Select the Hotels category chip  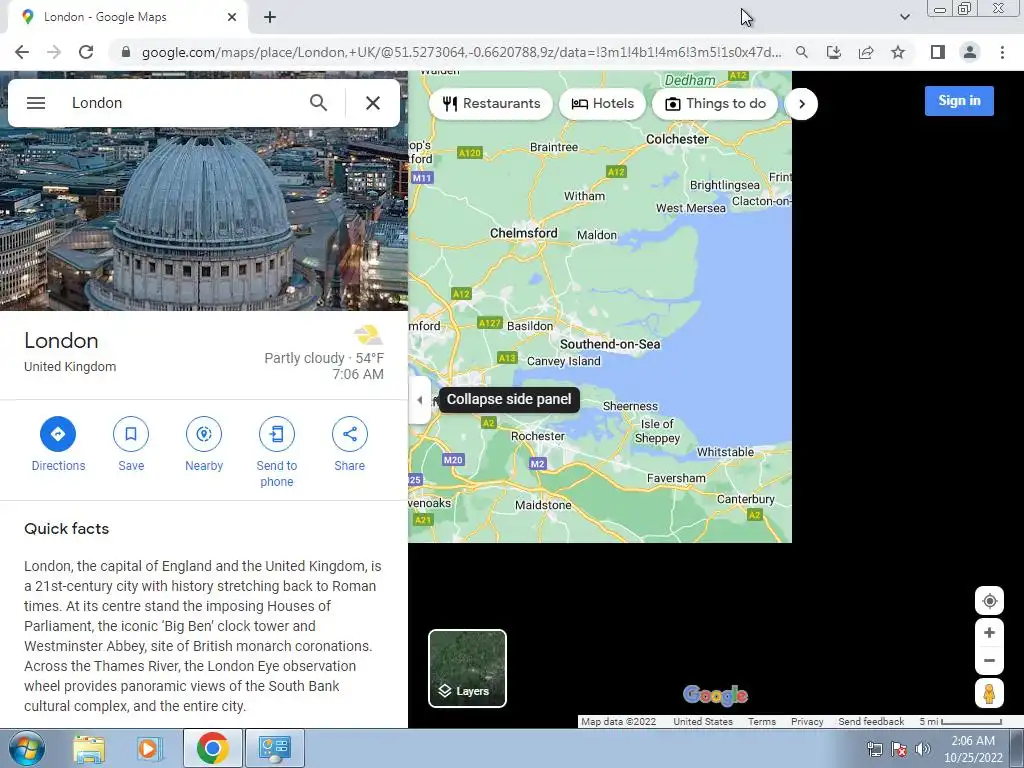click(x=602, y=103)
